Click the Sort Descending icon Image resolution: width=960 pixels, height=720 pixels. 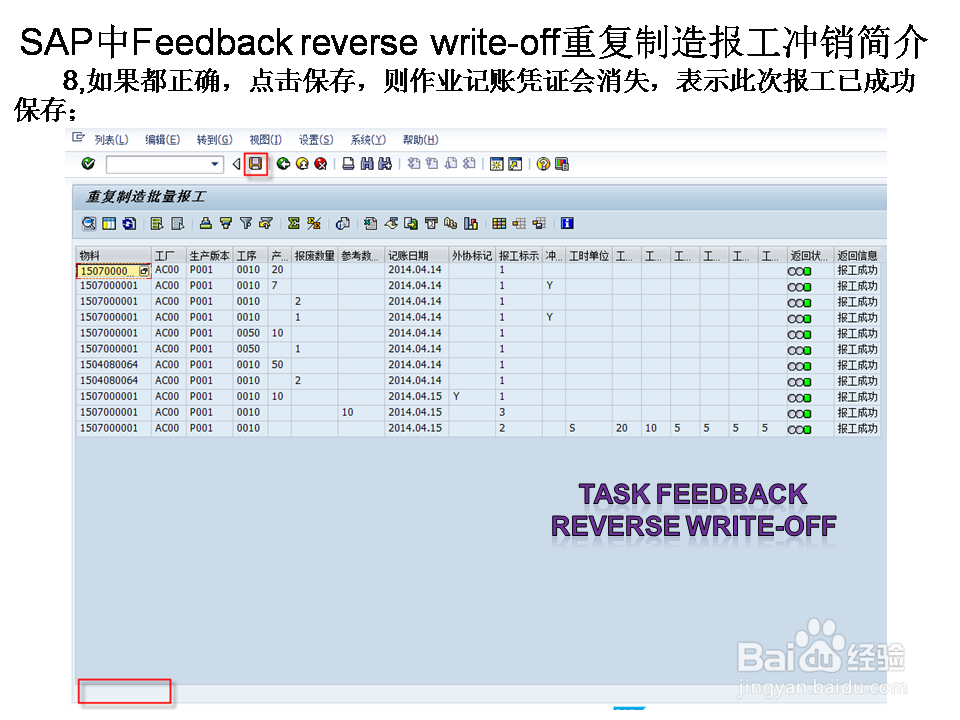click(226, 223)
